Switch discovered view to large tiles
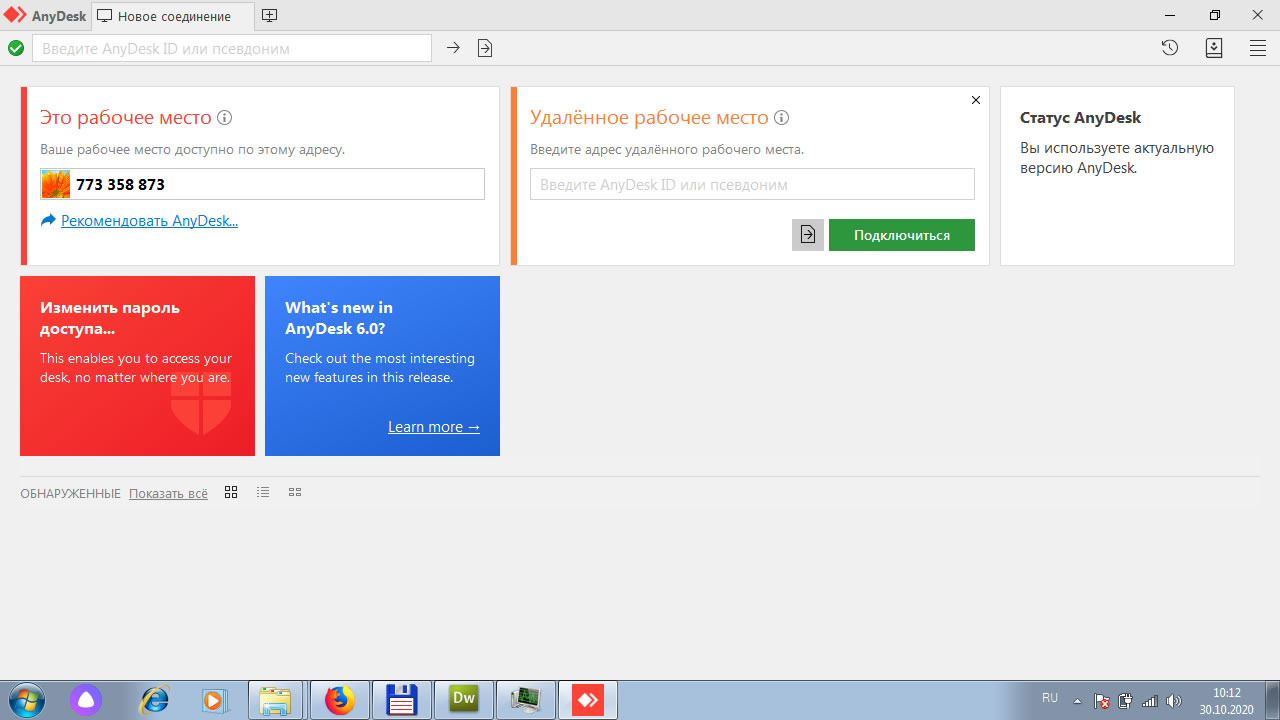The image size is (1280, 720). (231, 492)
